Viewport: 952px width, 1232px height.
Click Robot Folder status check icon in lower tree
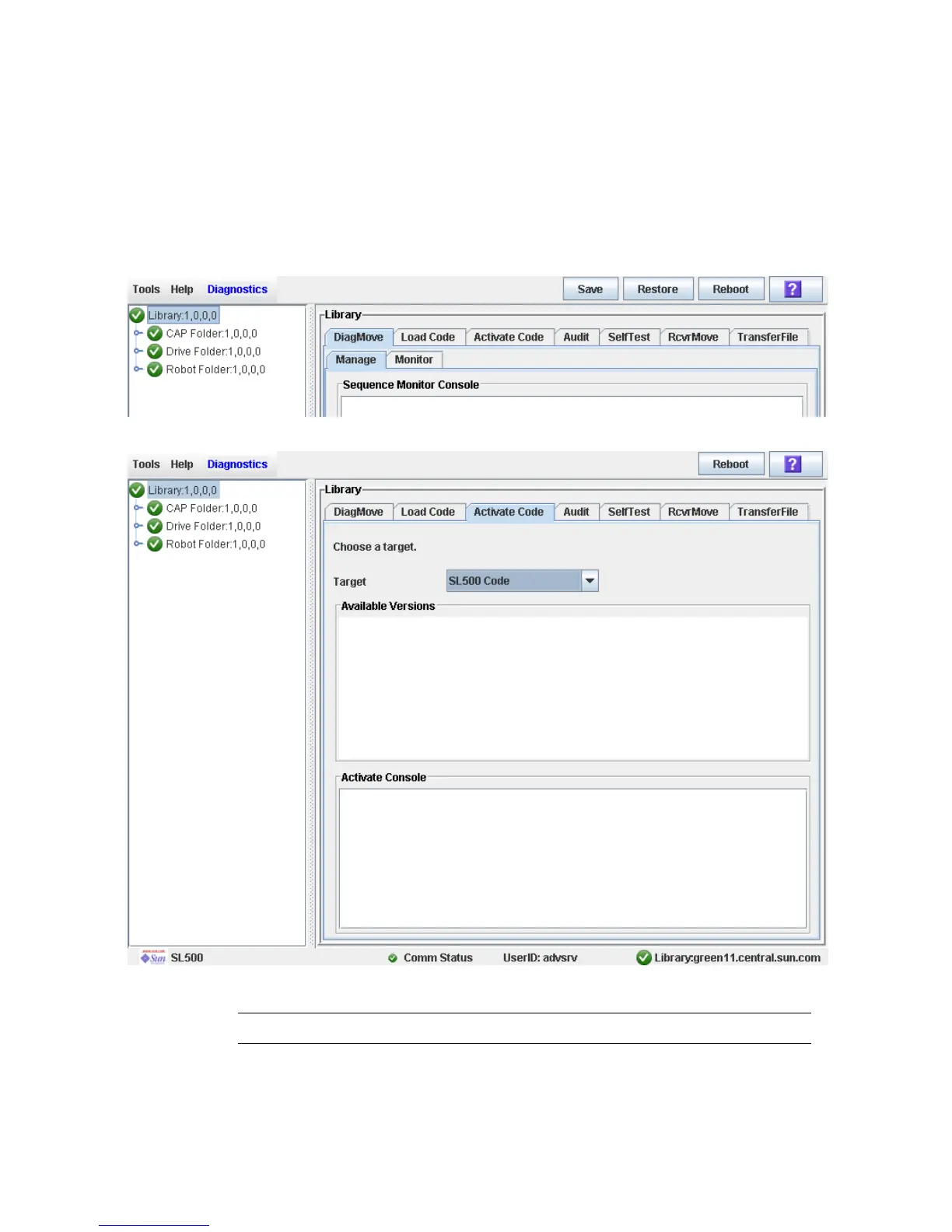(x=155, y=544)
